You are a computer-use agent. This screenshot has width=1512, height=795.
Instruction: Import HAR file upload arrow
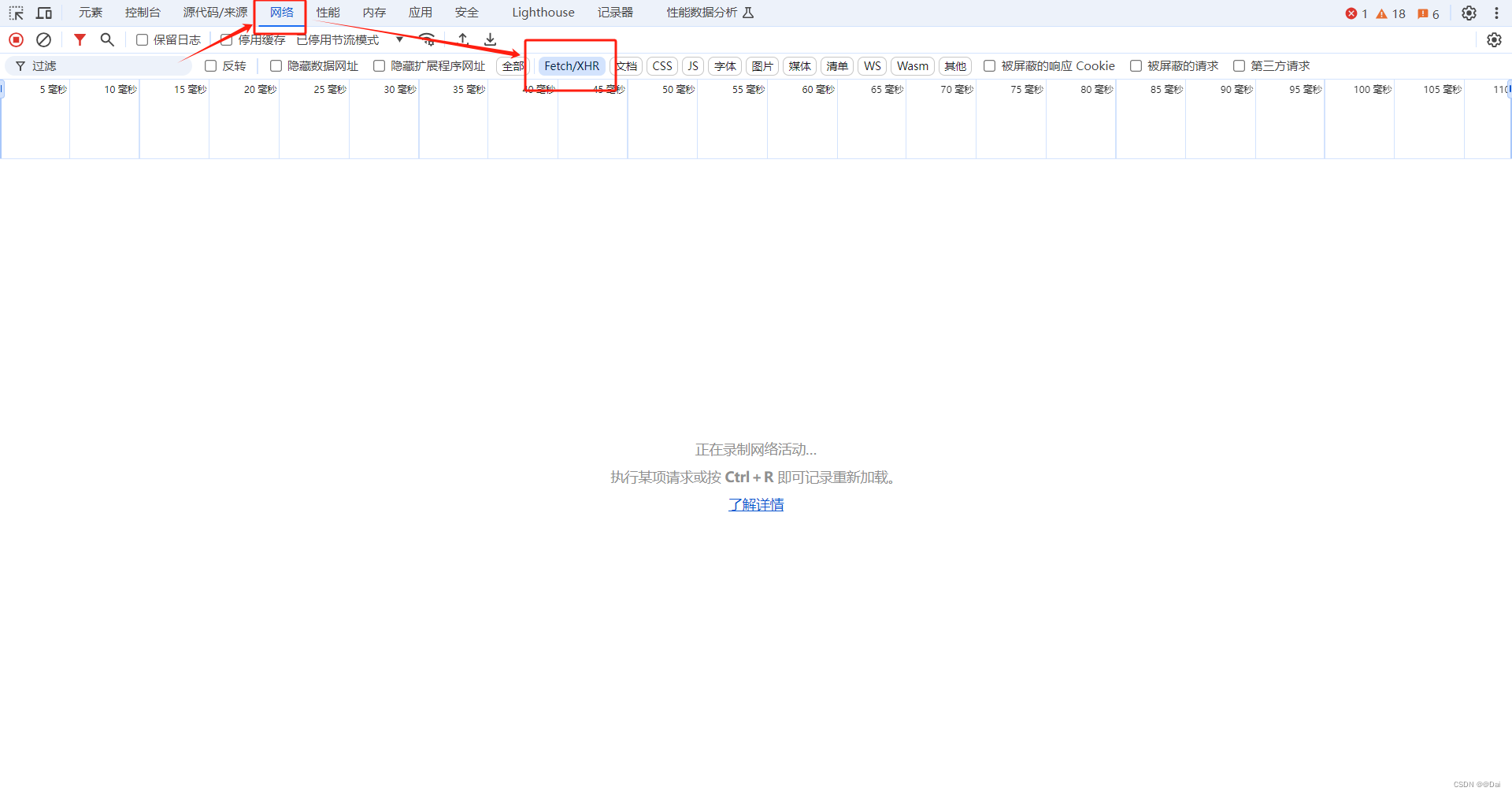pos(463,39)
